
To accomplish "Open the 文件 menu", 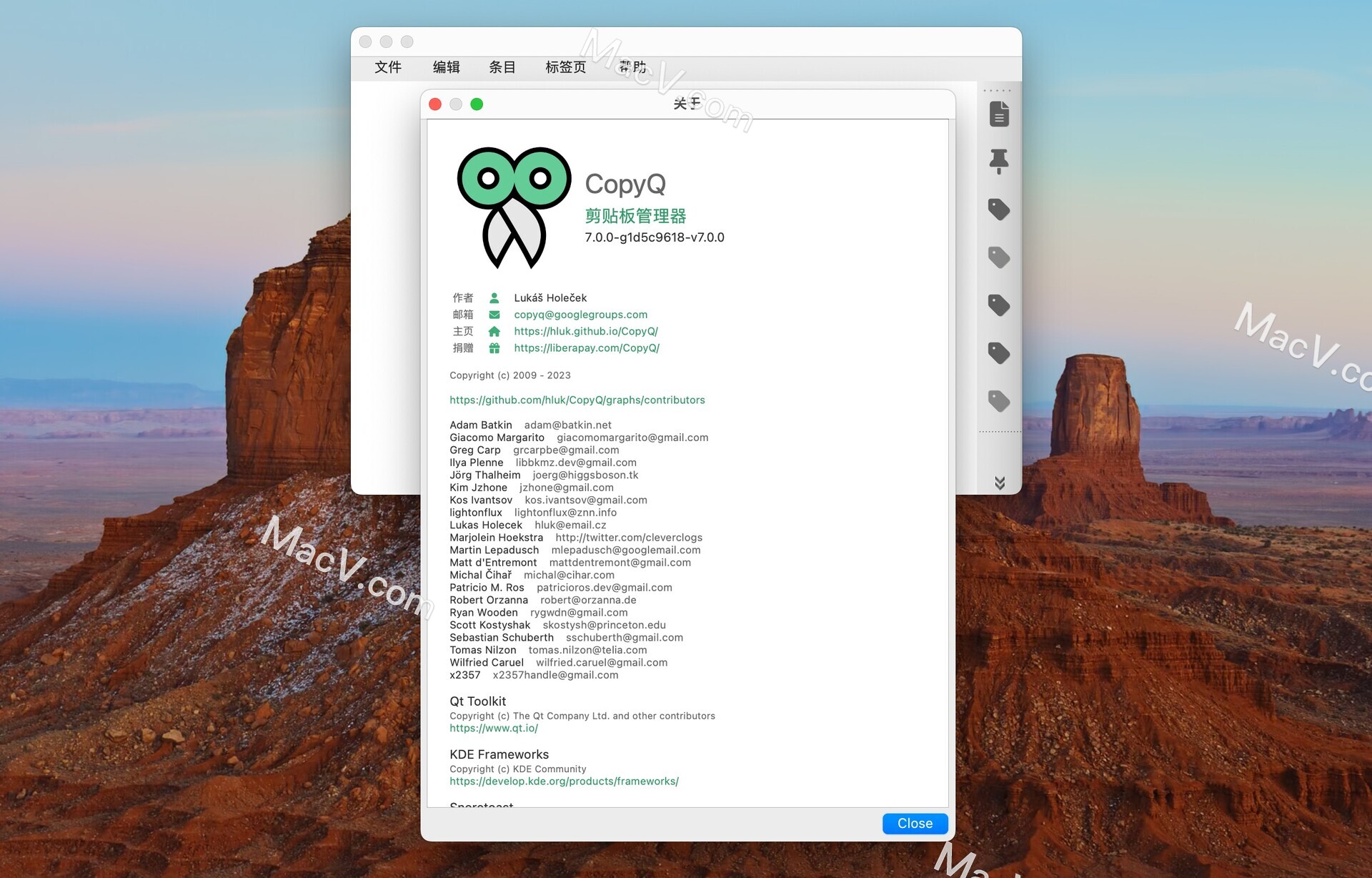I will (x=388, y=67).
